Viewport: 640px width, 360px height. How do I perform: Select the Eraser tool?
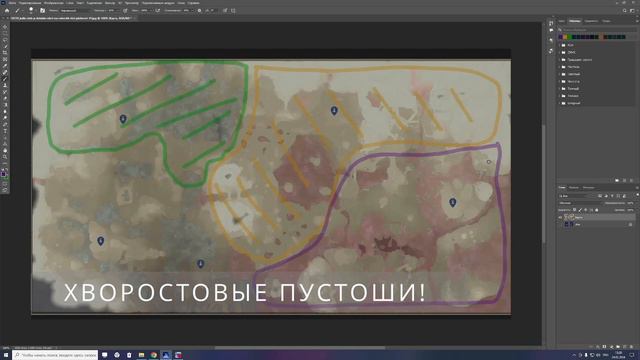pyautogui.click(x=5, y=98)
